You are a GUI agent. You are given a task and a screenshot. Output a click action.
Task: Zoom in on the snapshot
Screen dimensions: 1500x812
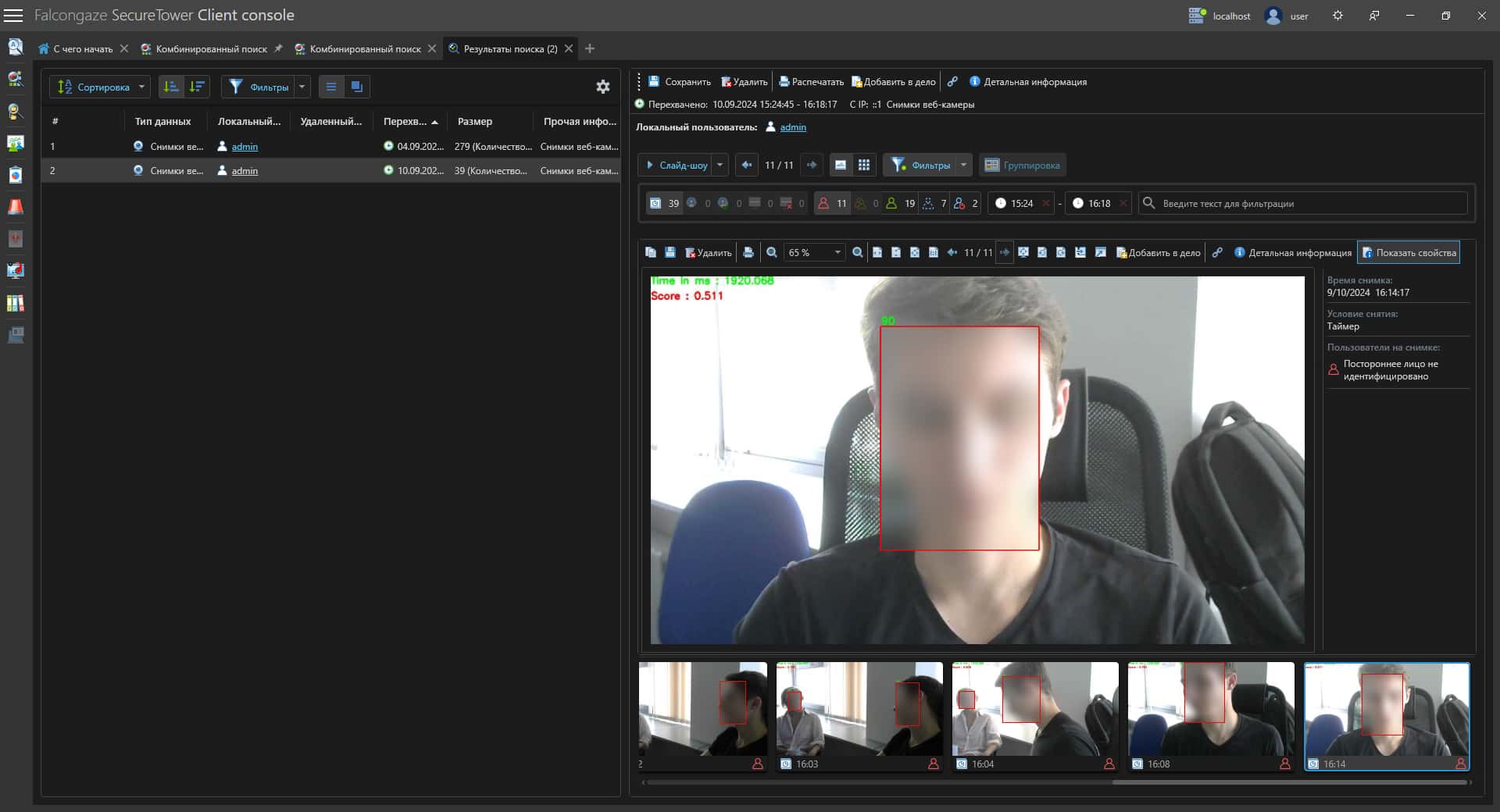[x=858, y=252]
